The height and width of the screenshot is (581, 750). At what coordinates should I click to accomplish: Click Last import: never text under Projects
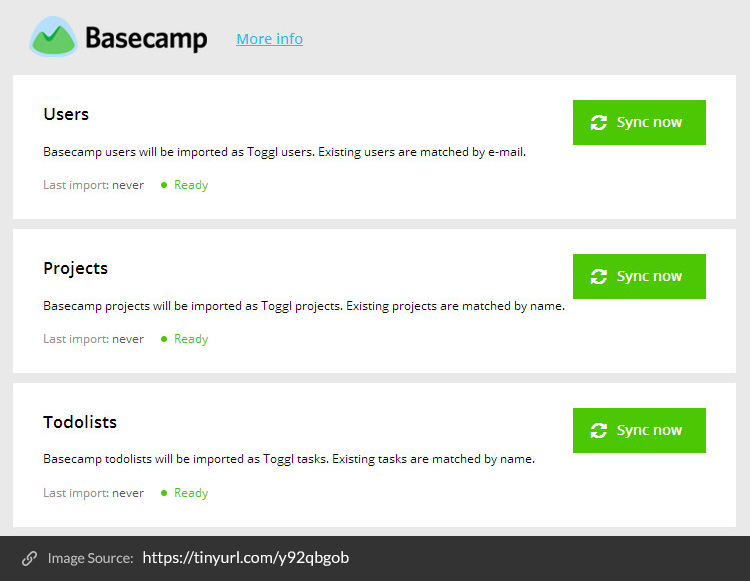point(93,339)
